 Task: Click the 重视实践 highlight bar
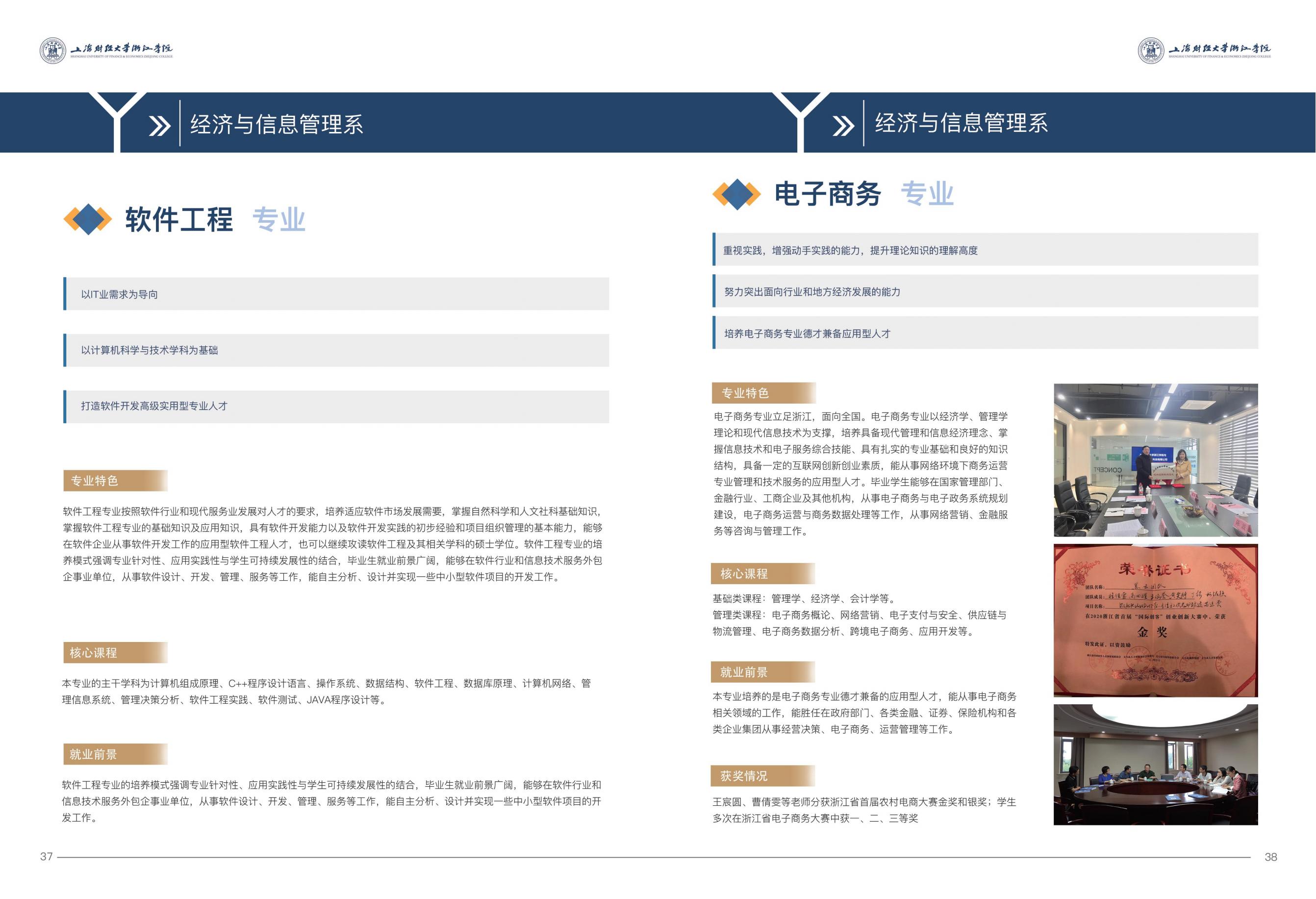[986, 250]
